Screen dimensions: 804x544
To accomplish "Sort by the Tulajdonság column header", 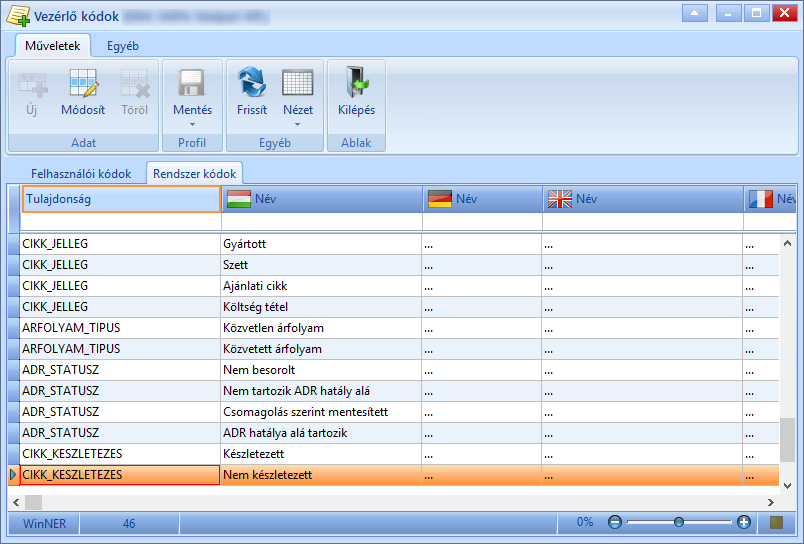I will [121, 199].
